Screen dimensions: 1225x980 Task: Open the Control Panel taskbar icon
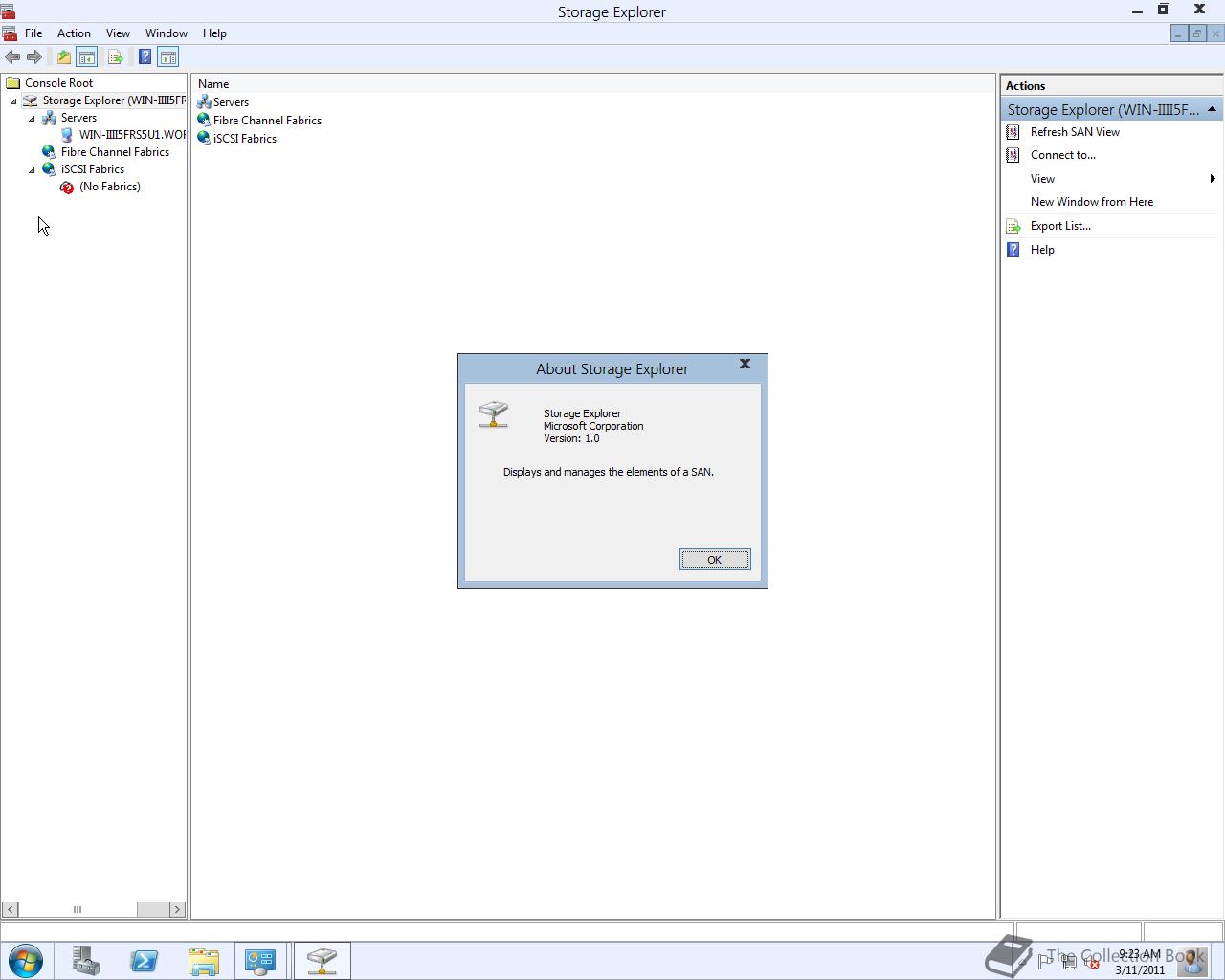(x=260, y=961)
